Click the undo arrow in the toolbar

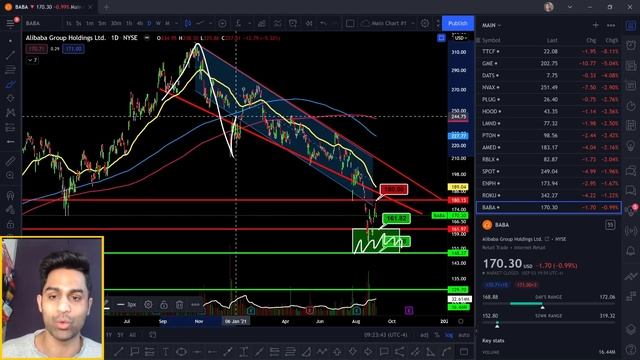(323, 23)
